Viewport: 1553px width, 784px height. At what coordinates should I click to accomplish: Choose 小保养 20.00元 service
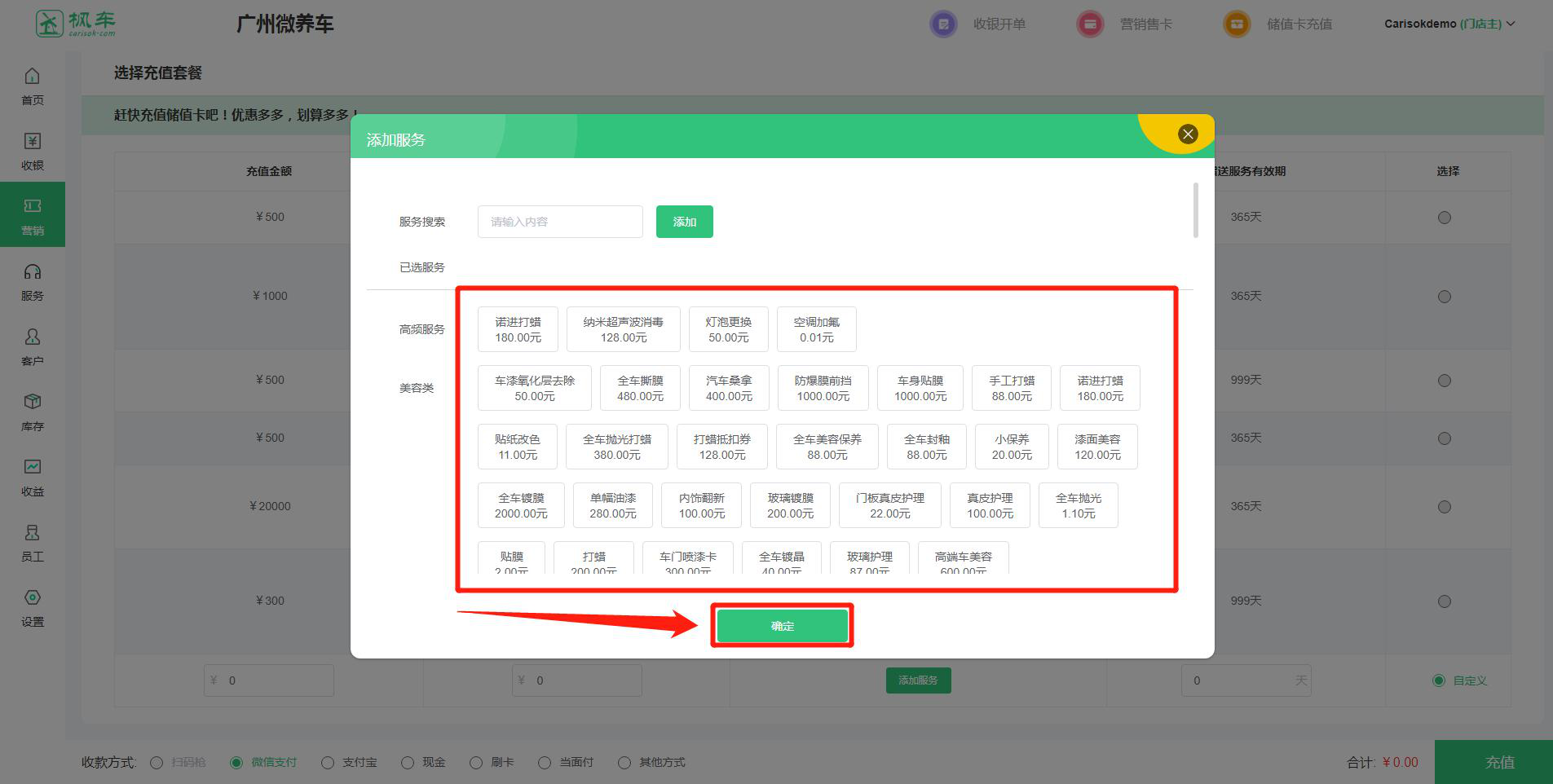1012,447
